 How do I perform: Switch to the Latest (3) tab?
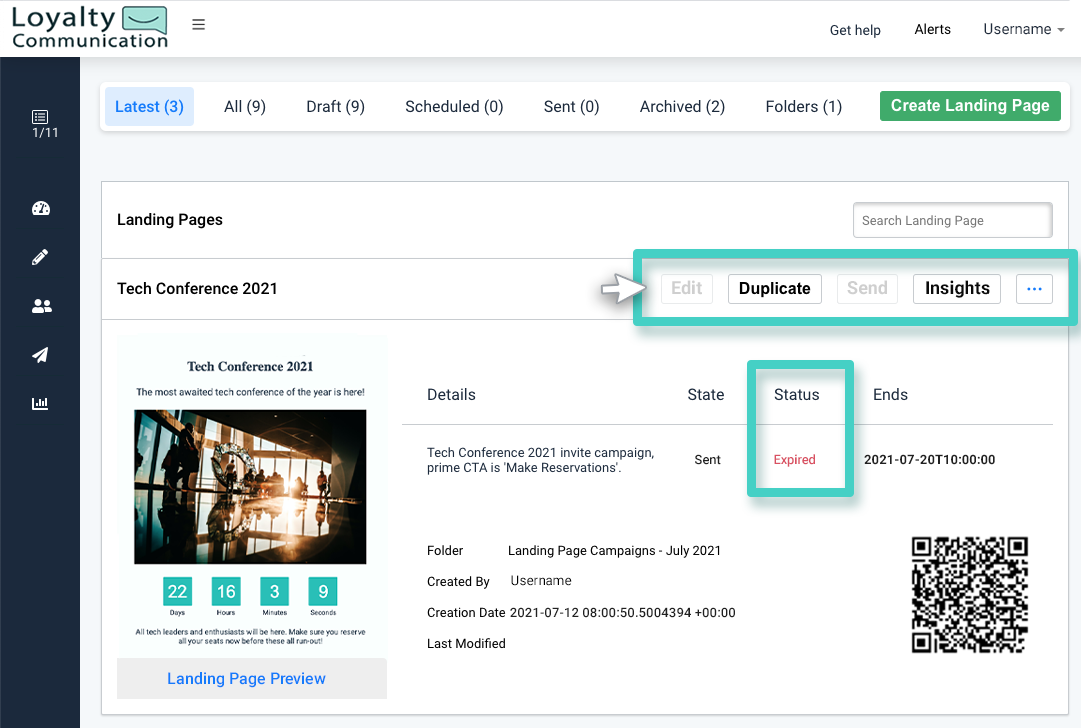coord(150,106)
